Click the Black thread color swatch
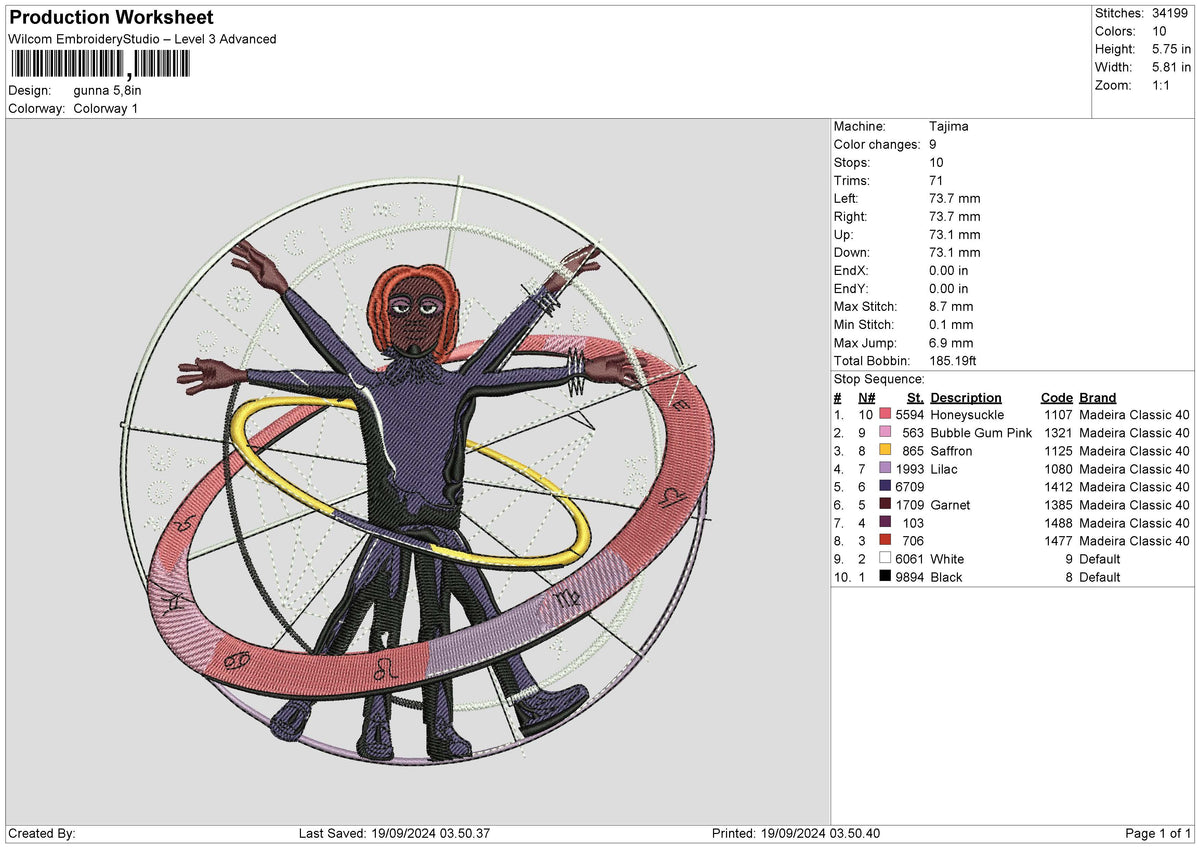 coord(885,577)
